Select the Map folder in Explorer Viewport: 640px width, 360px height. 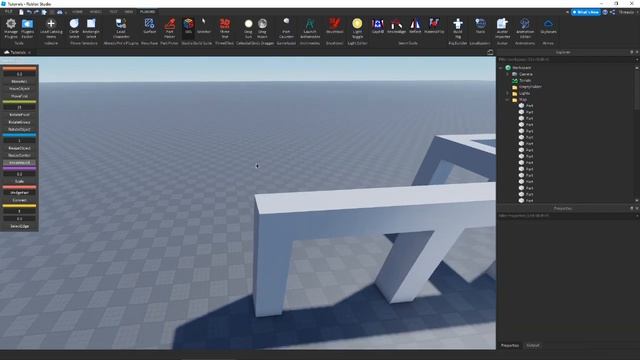point(523,100)
